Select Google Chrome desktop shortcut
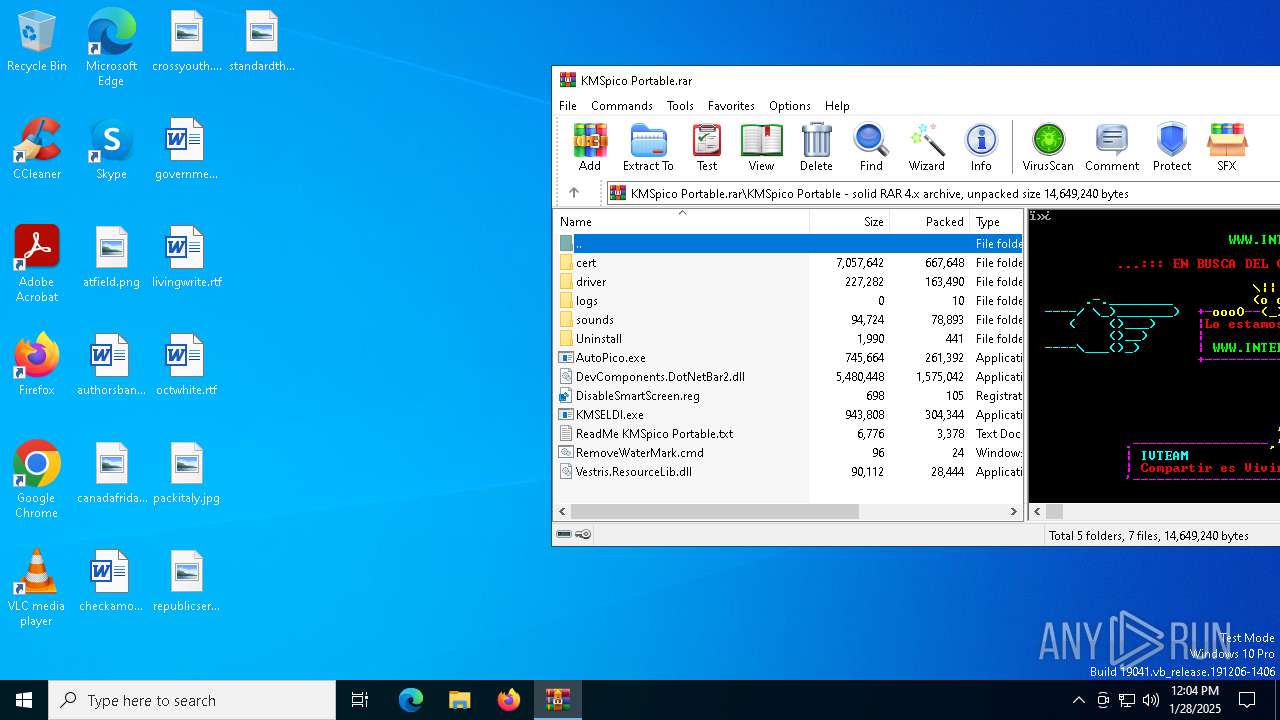This screenshot has height=720, width=1280. (37, 480)
